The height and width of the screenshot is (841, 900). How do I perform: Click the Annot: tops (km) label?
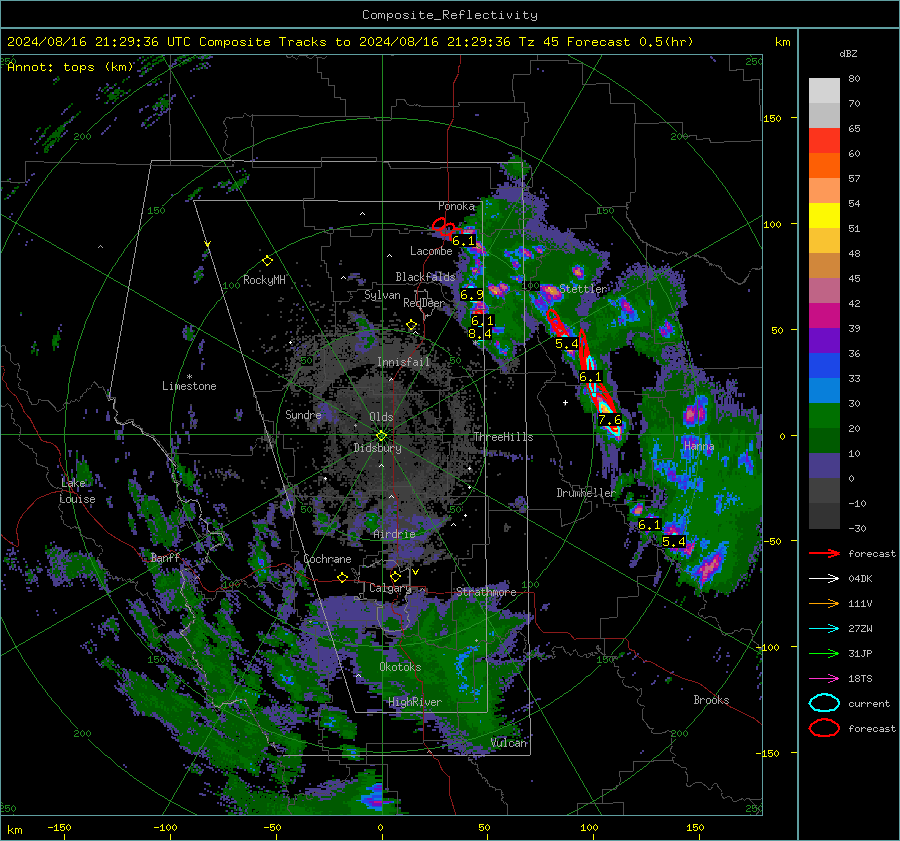[x=71, y=67]
